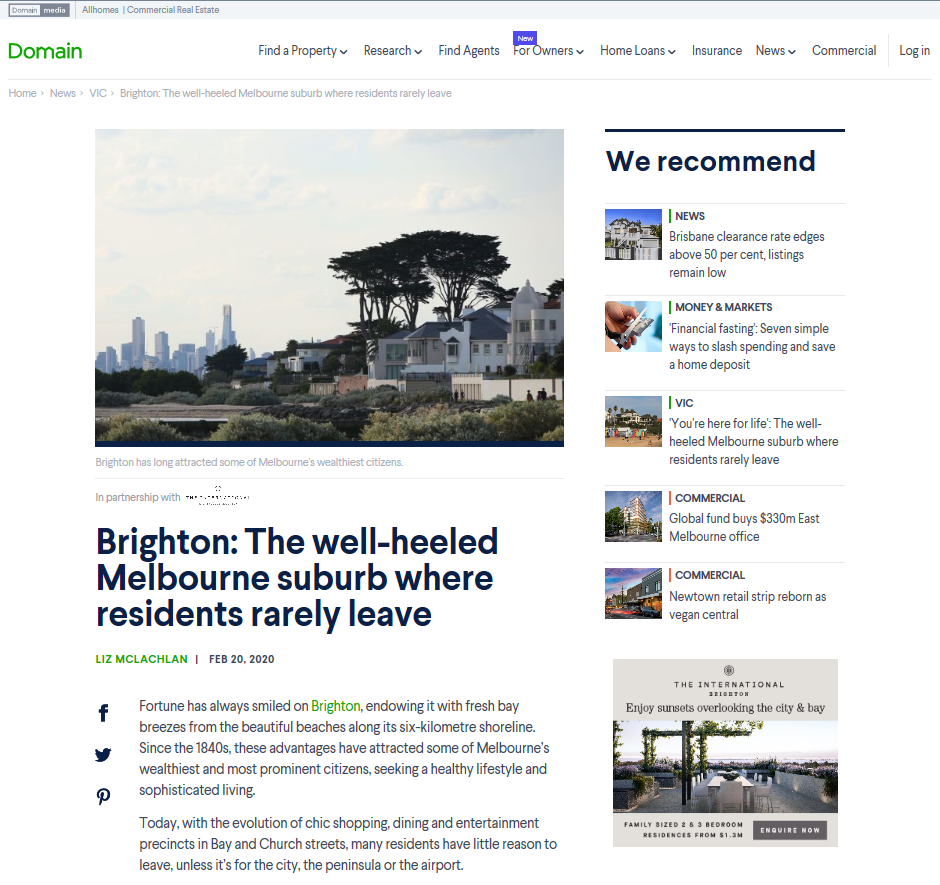This screenshot has height=885, width=940.
Task: Open the Research dropdown
Action: click(393, 51)
